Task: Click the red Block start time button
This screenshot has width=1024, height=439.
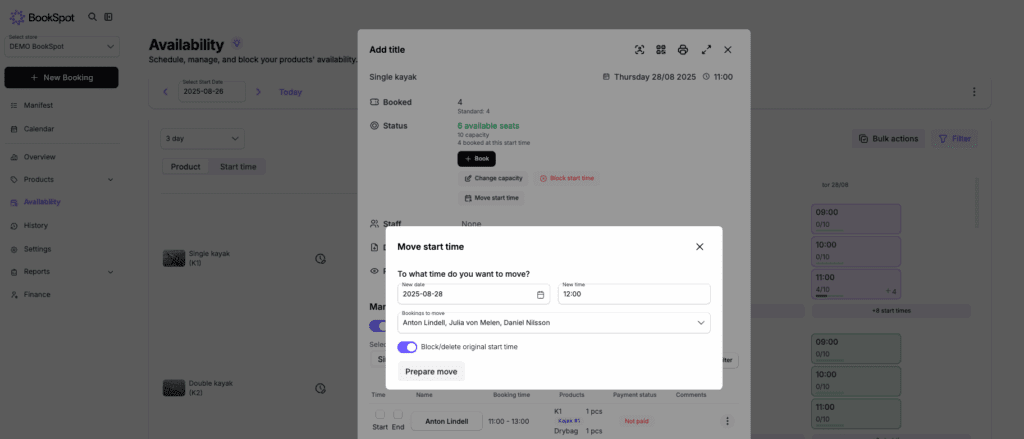Action: [x=566, y=178]
